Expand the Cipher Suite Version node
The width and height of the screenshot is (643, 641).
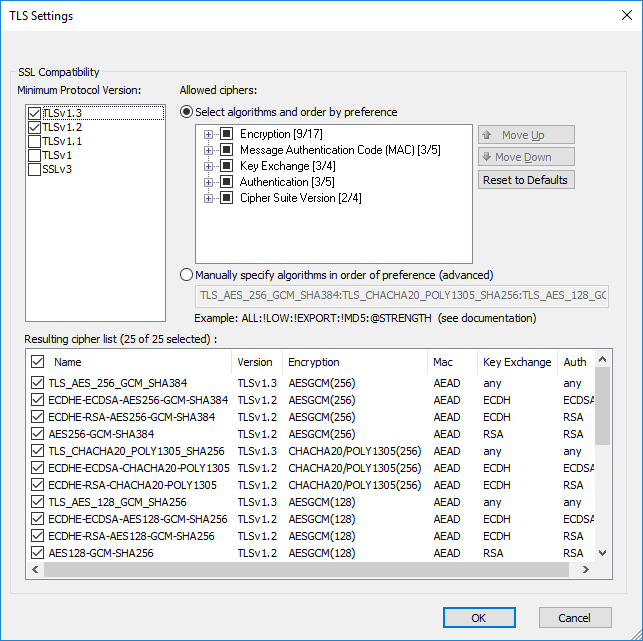(209, 198)
